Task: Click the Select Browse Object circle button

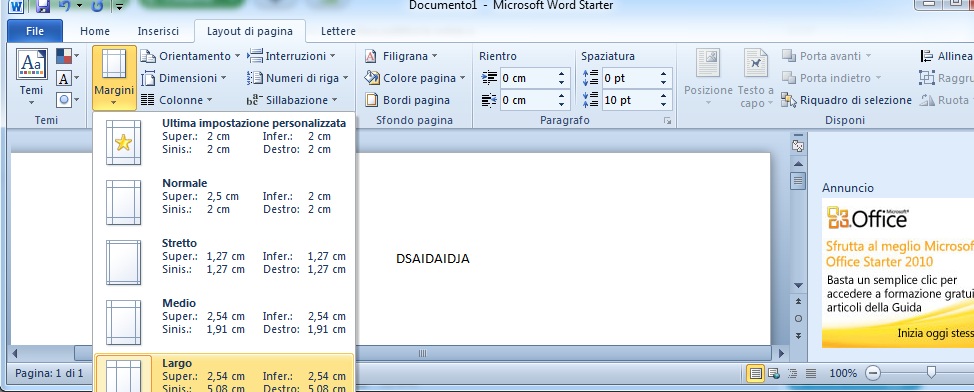Action: [799, 319]
